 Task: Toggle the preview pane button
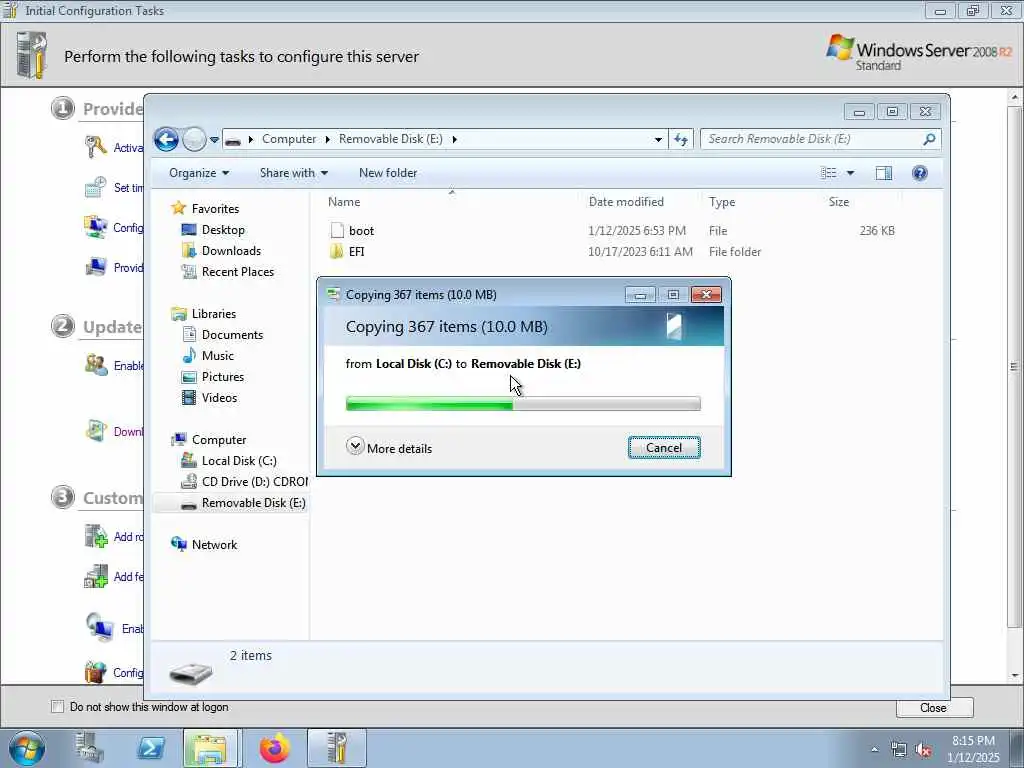(884, 173)
